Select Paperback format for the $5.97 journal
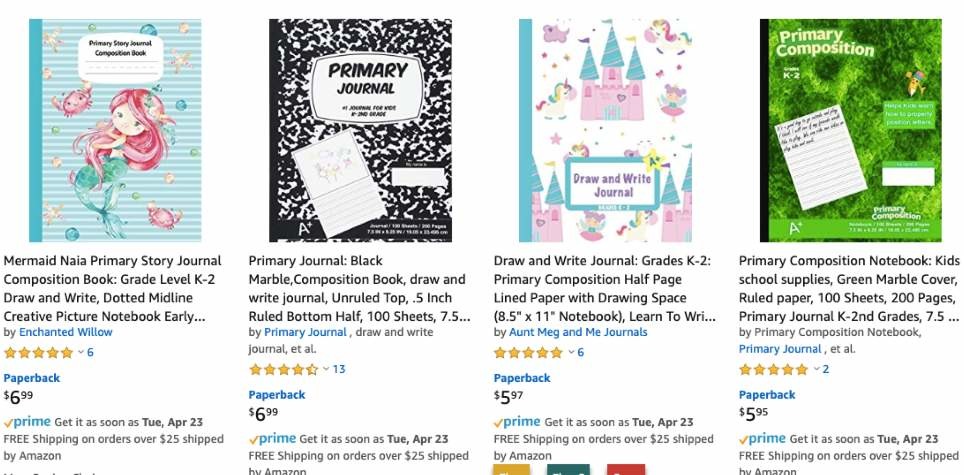Image resolution: width=964 pixels, height=475 pixels. 522,378
